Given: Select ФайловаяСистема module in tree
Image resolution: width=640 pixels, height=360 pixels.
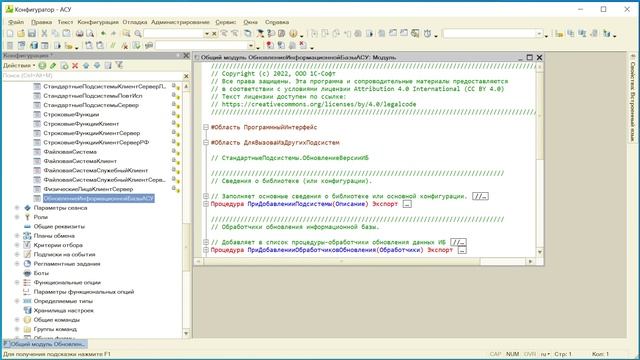Looking at the screenshot, I should click(x=70, y=152).
